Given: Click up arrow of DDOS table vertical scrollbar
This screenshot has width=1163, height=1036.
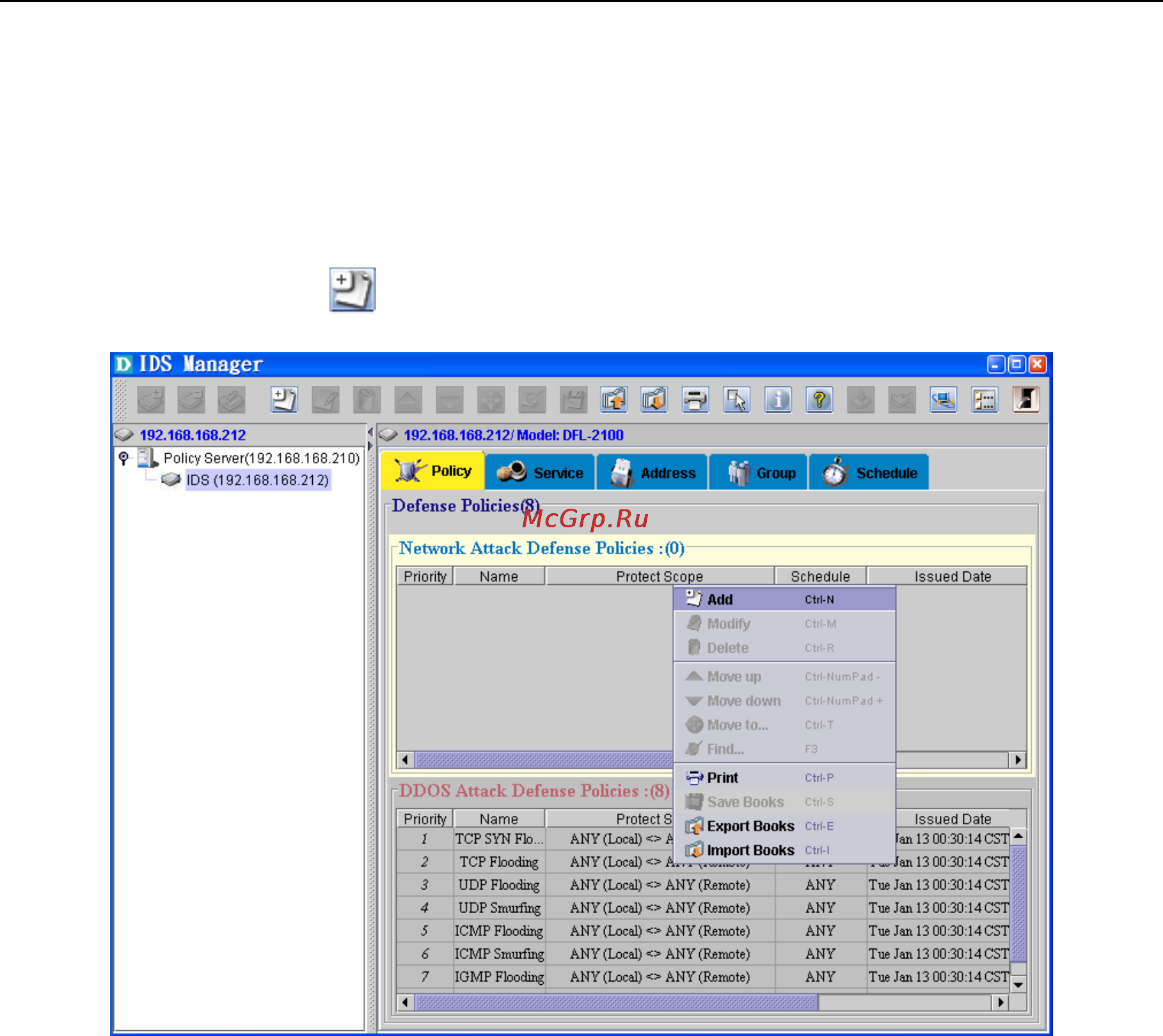Looking at the screenshot, I should (1018, 837).
